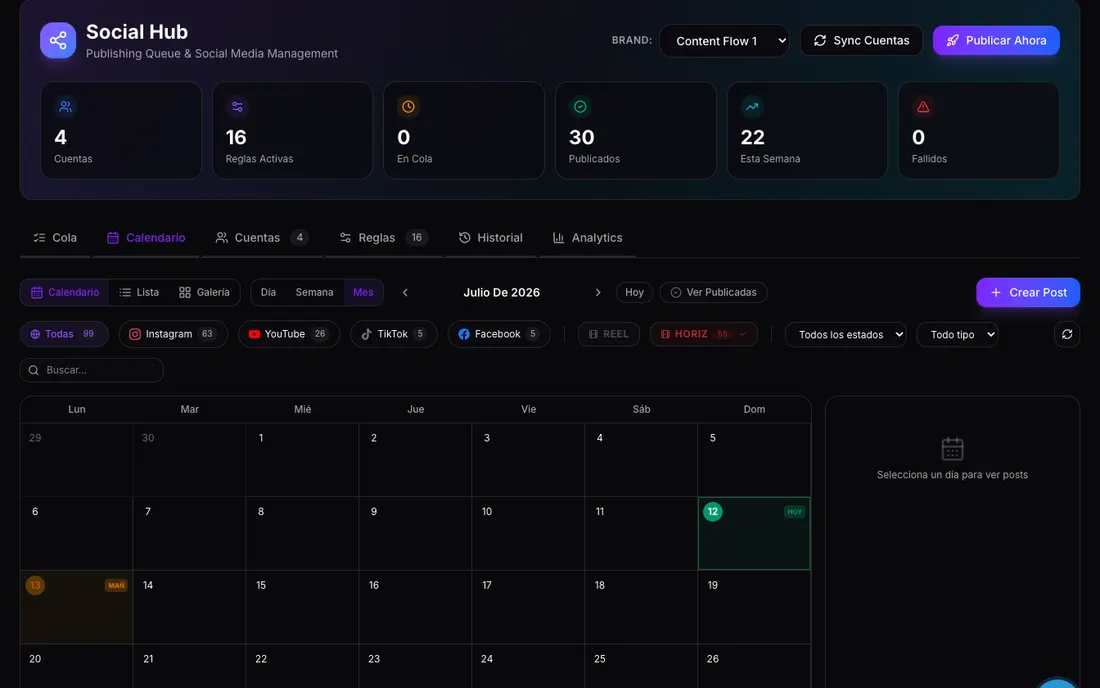
Task: Click the Reglas Activas sliders icon
Action: coord(237,107)
